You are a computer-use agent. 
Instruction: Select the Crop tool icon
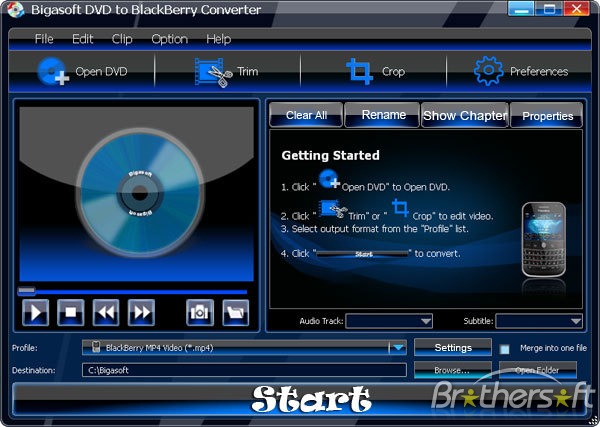pyautogui.click(x=359, y=71)
